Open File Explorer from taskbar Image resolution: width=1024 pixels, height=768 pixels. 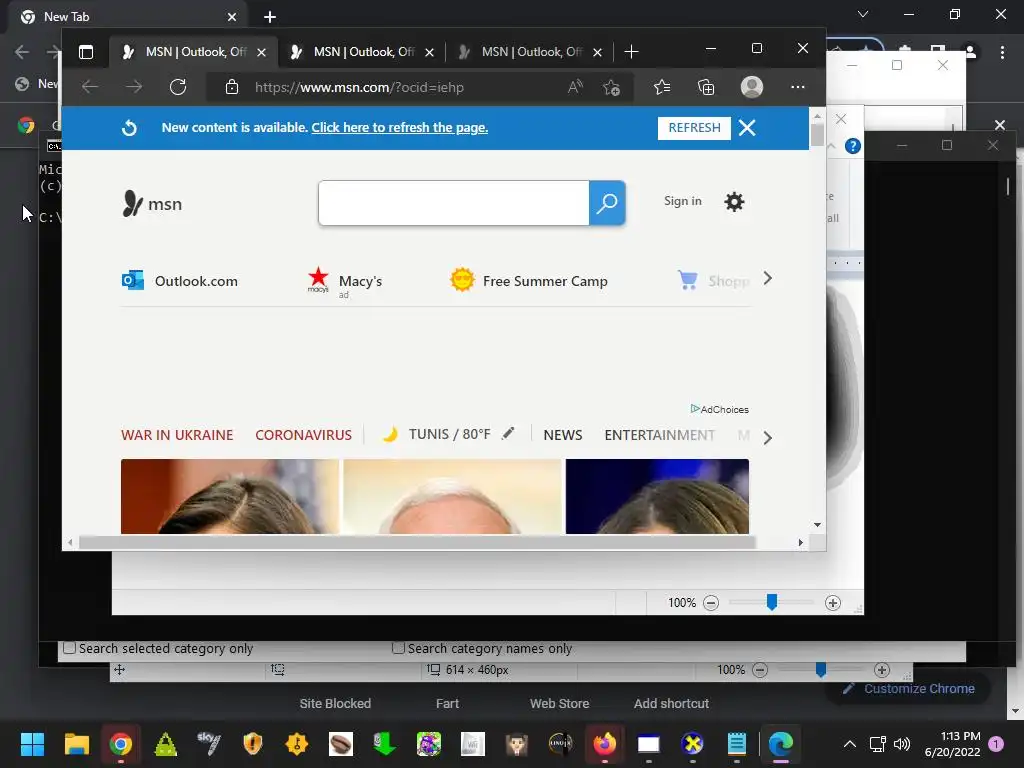pos(76,744)
